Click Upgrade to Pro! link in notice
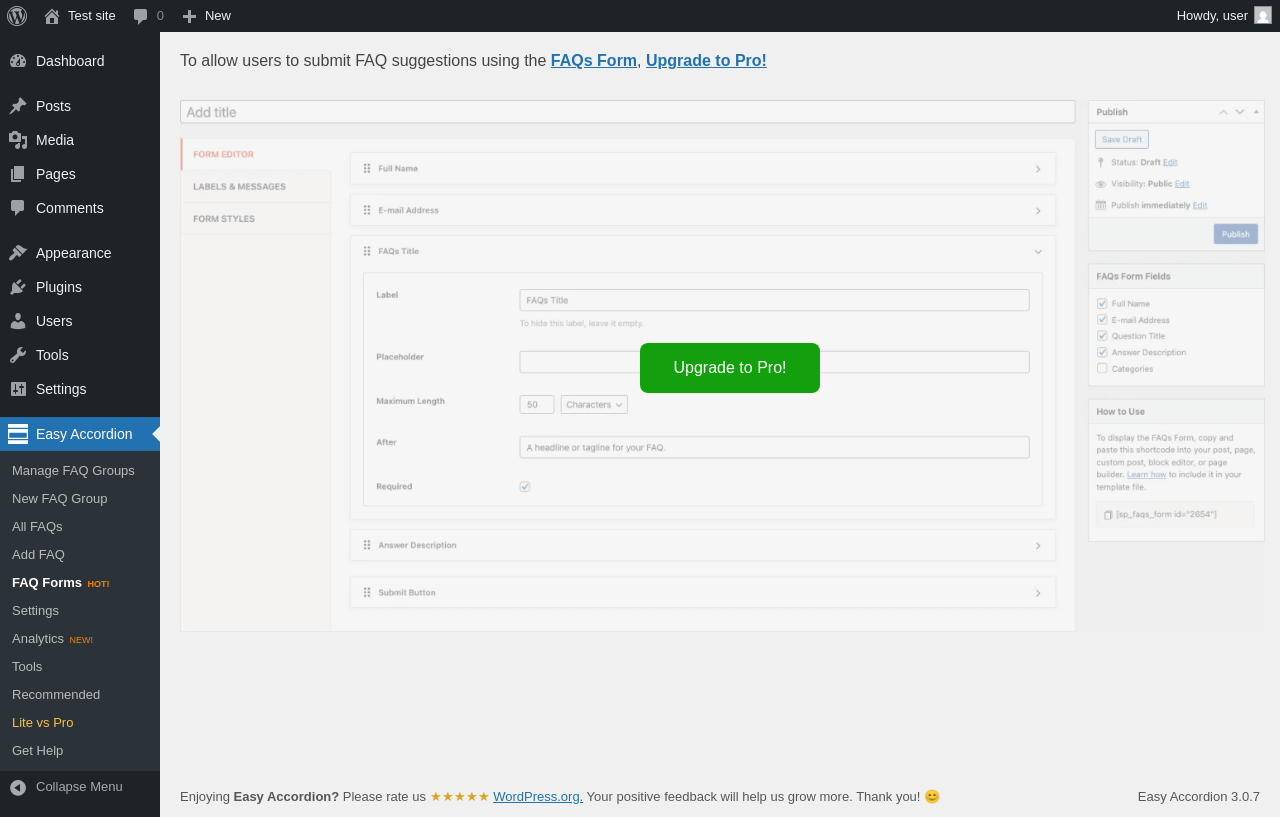The height and width of the screenshot is (817, 1280). pyautogui.click(x=706, y=61)
